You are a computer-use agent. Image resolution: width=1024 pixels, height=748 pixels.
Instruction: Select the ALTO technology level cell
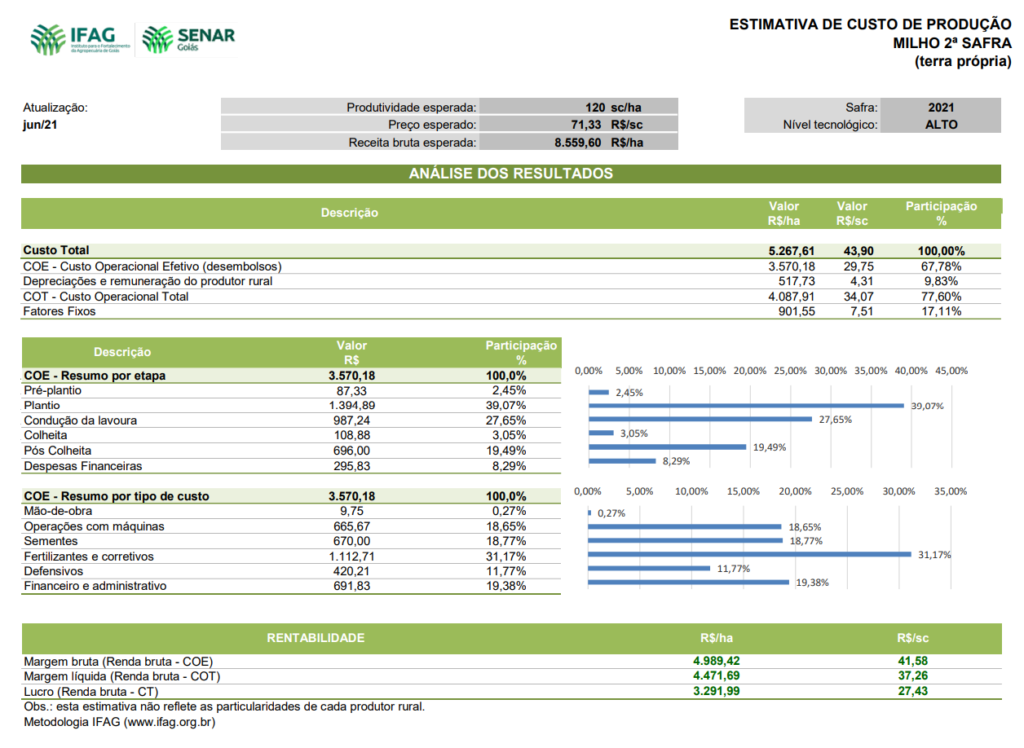point(940,125)
